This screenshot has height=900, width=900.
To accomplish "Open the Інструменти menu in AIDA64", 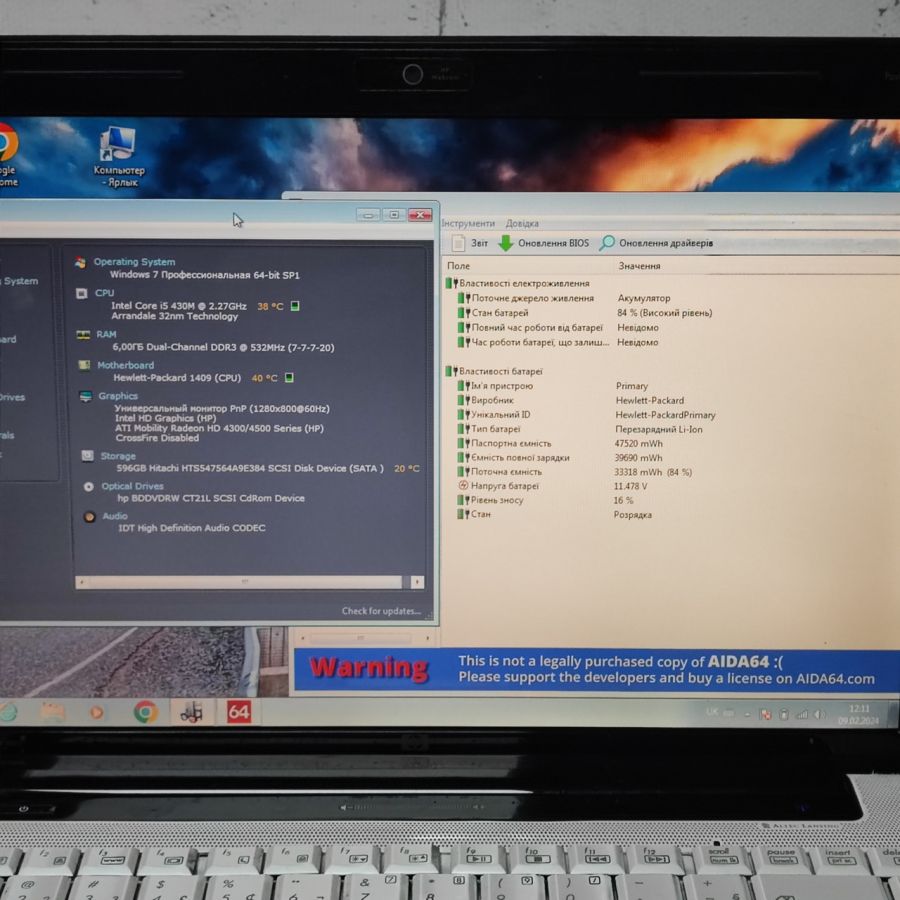I will coord(468,223).
